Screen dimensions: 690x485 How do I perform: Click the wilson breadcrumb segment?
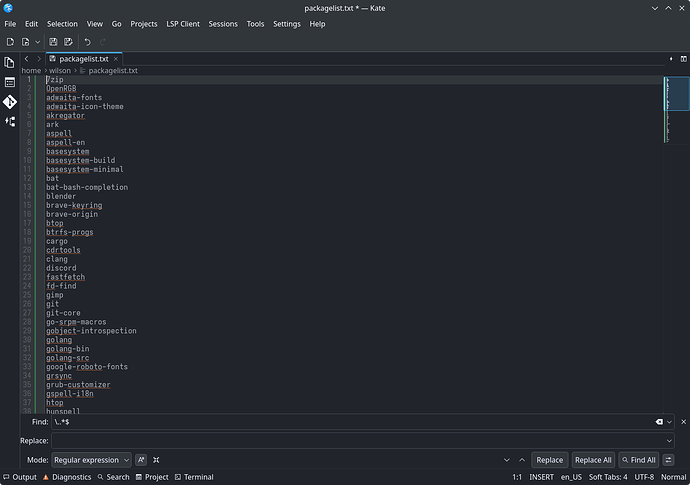pos(60,70)
